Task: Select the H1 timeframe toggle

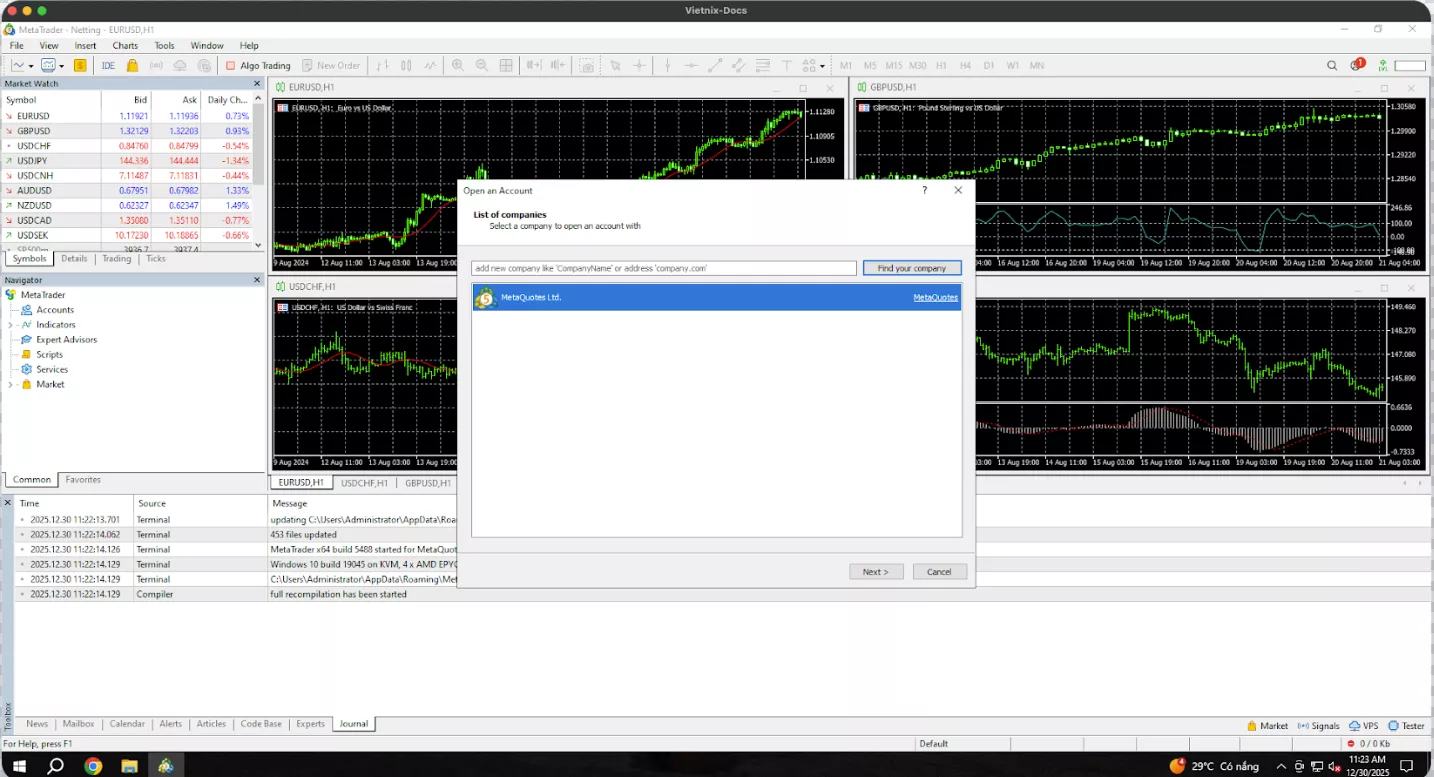Action: [941, 66]
